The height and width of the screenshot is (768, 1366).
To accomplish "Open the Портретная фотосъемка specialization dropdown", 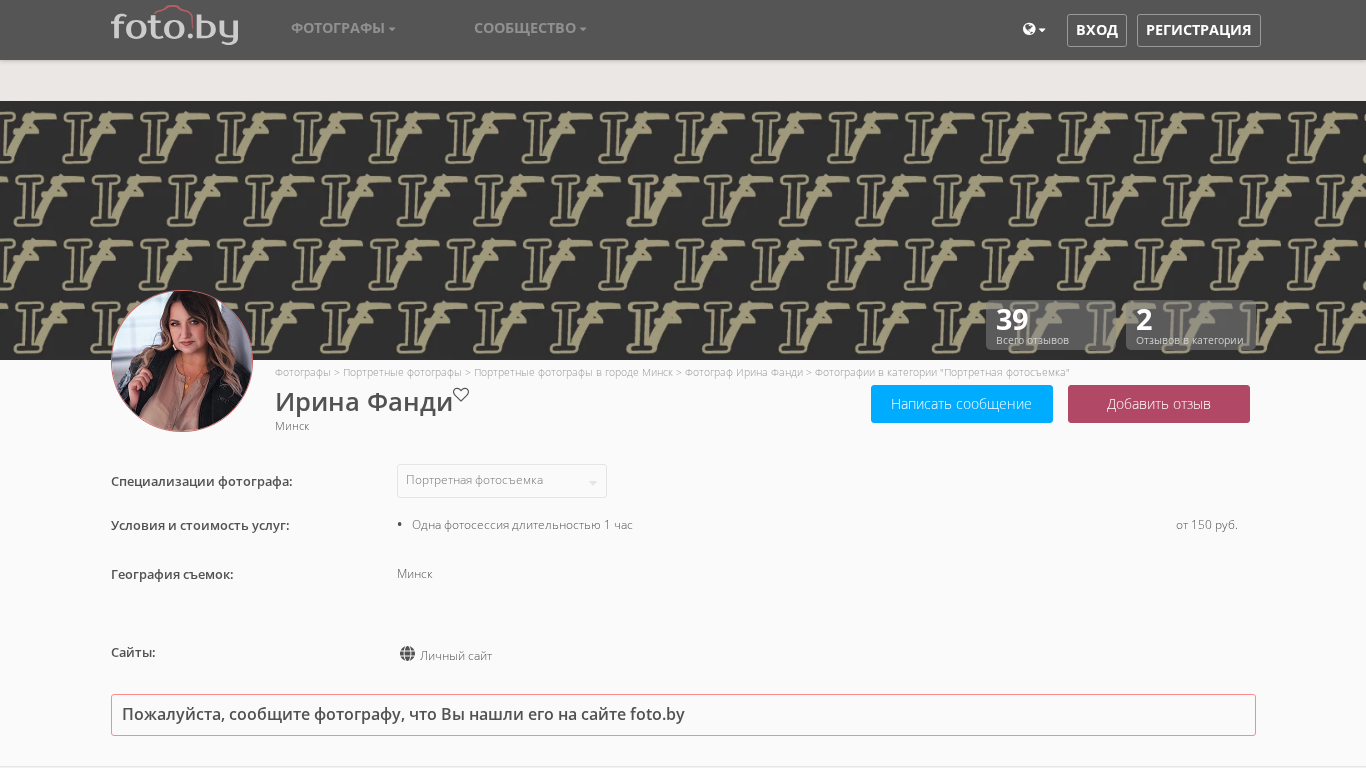I will pos(501,481).
